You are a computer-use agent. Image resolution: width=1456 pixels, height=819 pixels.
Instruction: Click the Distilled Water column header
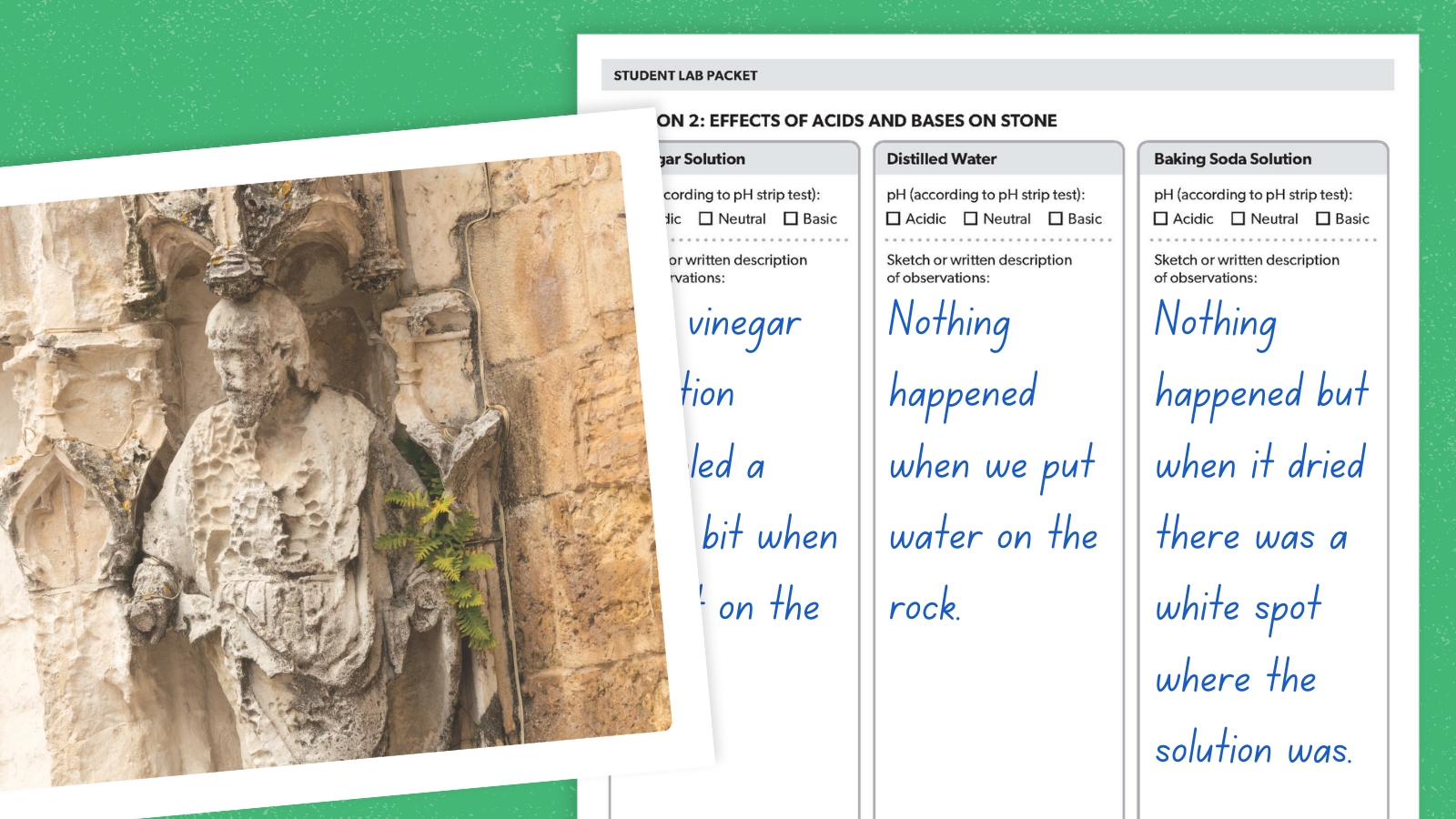point(941,159)
